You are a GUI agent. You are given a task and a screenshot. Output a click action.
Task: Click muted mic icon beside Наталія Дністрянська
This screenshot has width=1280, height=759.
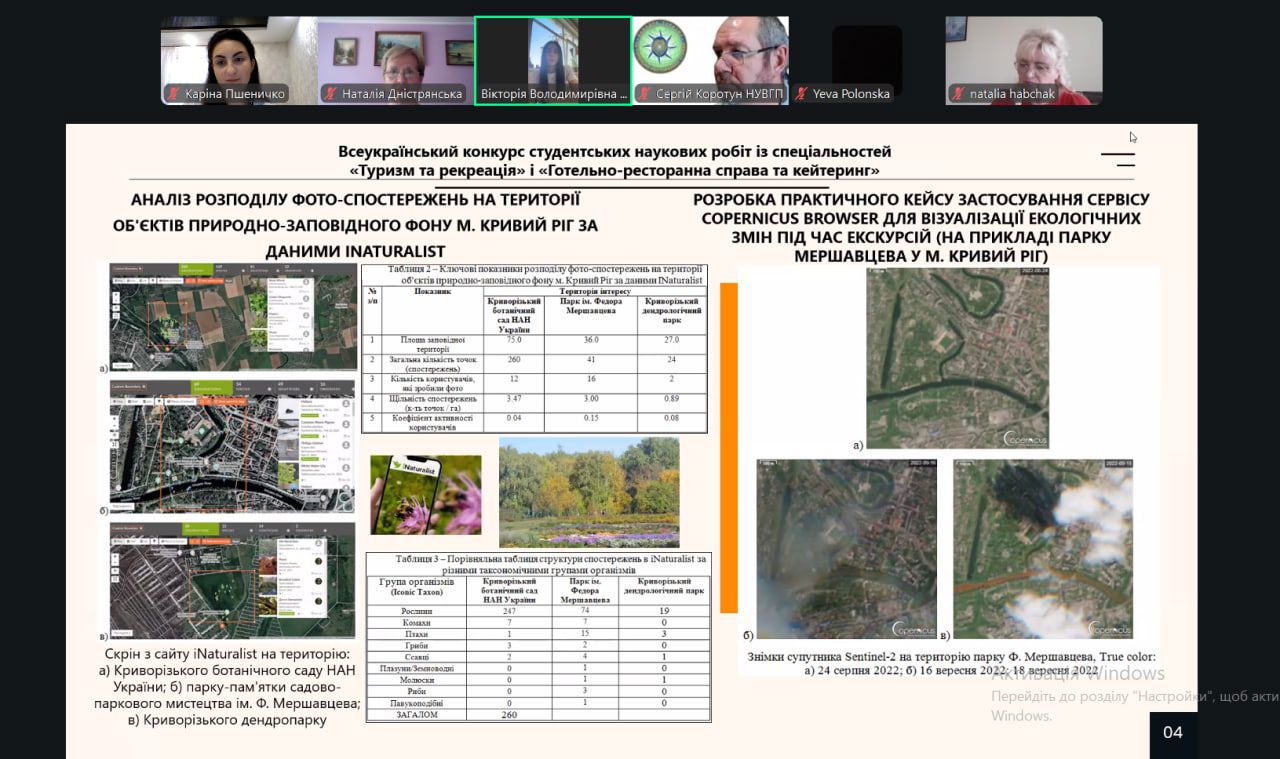click(331, 94)
